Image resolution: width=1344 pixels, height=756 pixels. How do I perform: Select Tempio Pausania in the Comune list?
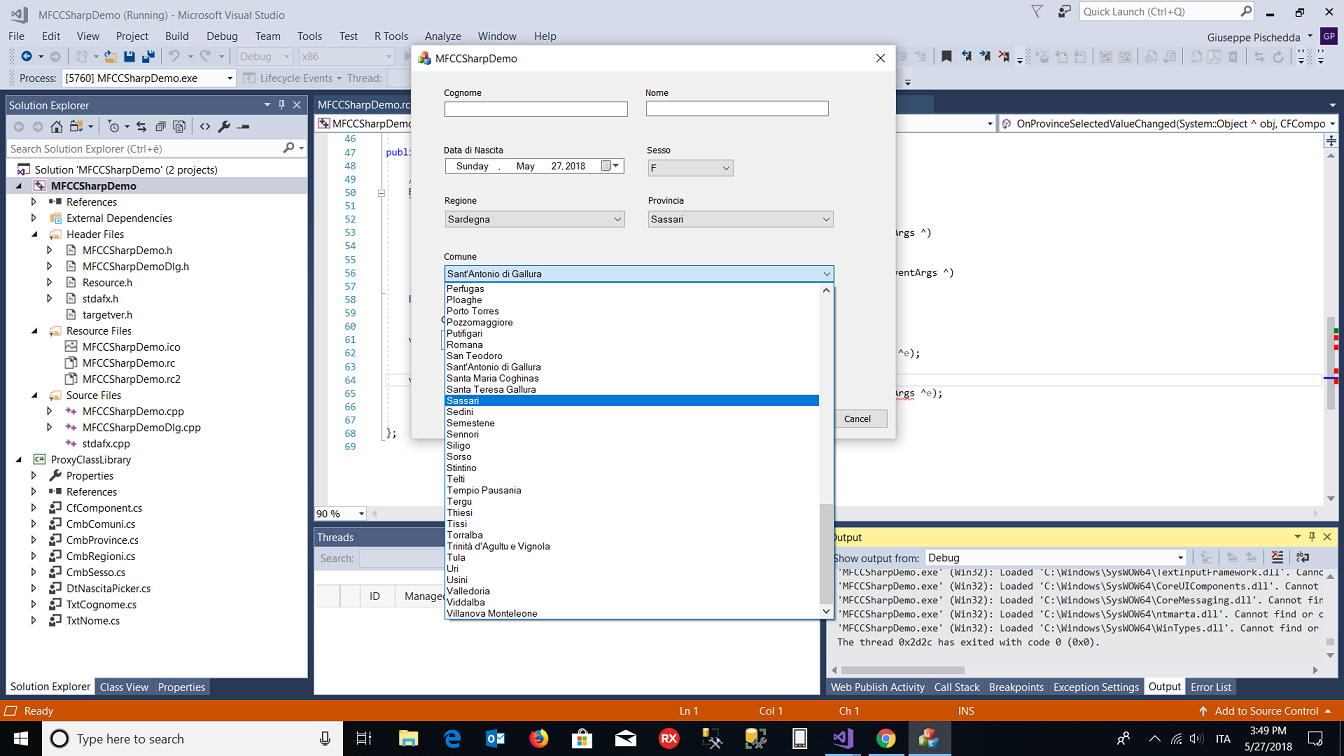pos(632,490)
